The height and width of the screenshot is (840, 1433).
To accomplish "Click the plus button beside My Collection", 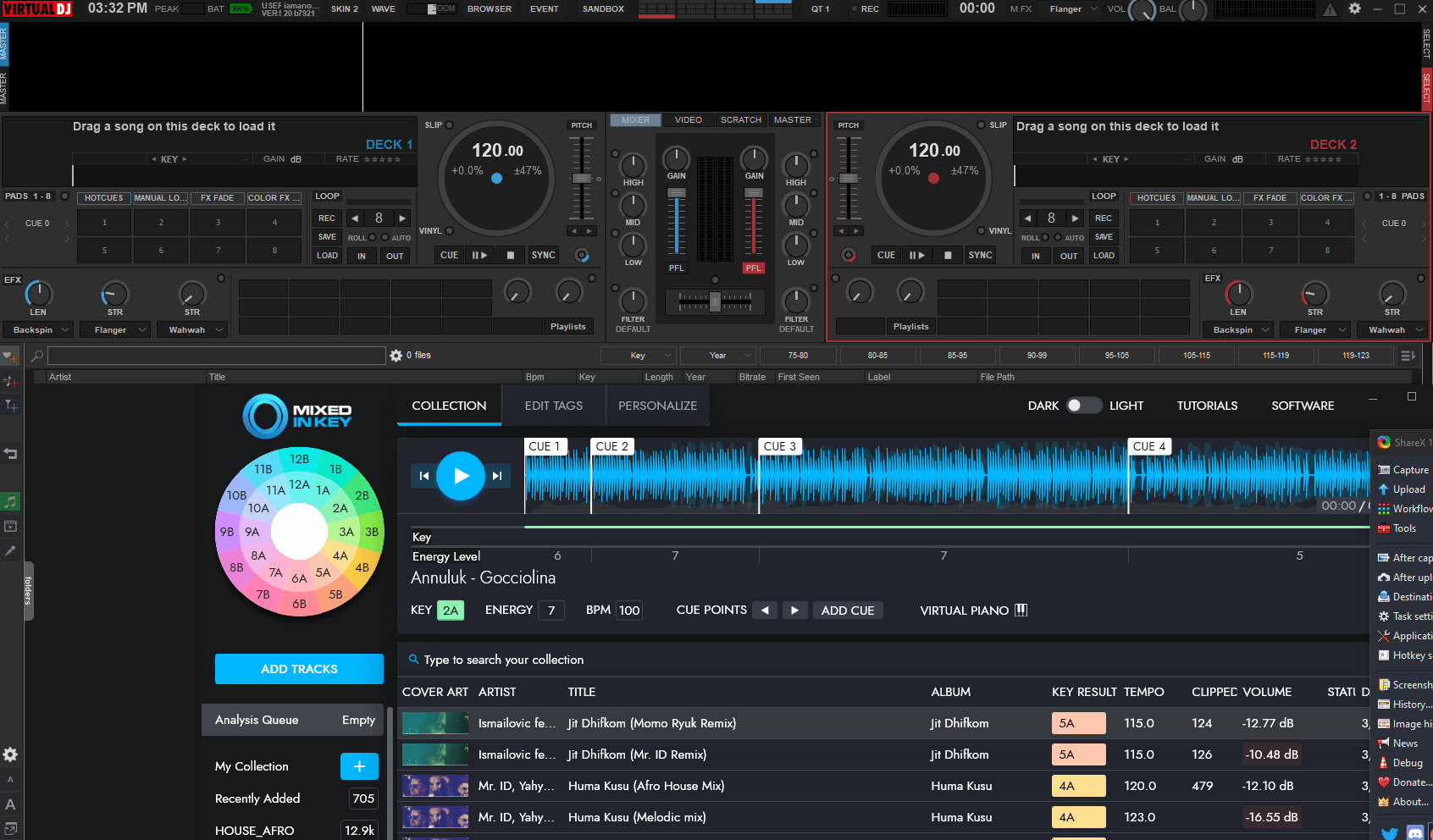I will 359,766.
